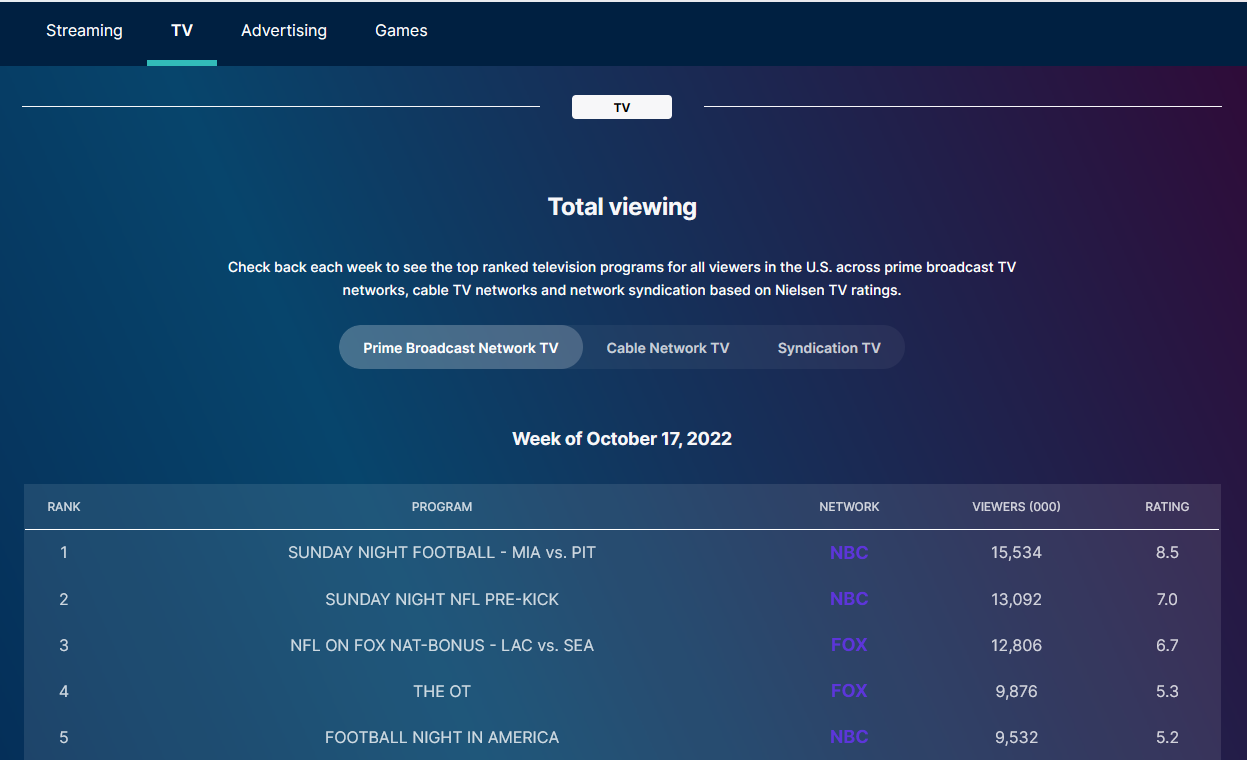Image resolution: width=1247 pixels, height=760 pixels.
Task: Select THE OT program entry
Action: point(442,691)
